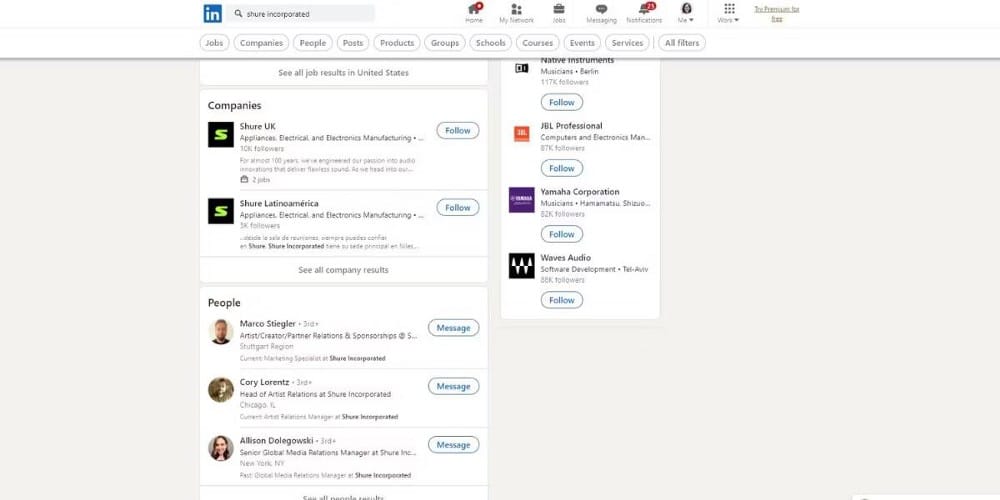This screenshot has width=1000, height=500.
Task: Select the New York, NY location text
Action: point(262,464)
